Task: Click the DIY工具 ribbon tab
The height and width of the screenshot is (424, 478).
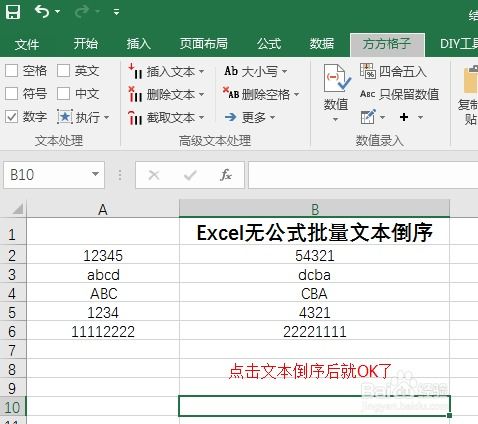Action: pyautogui.click(x=459, y=44)
